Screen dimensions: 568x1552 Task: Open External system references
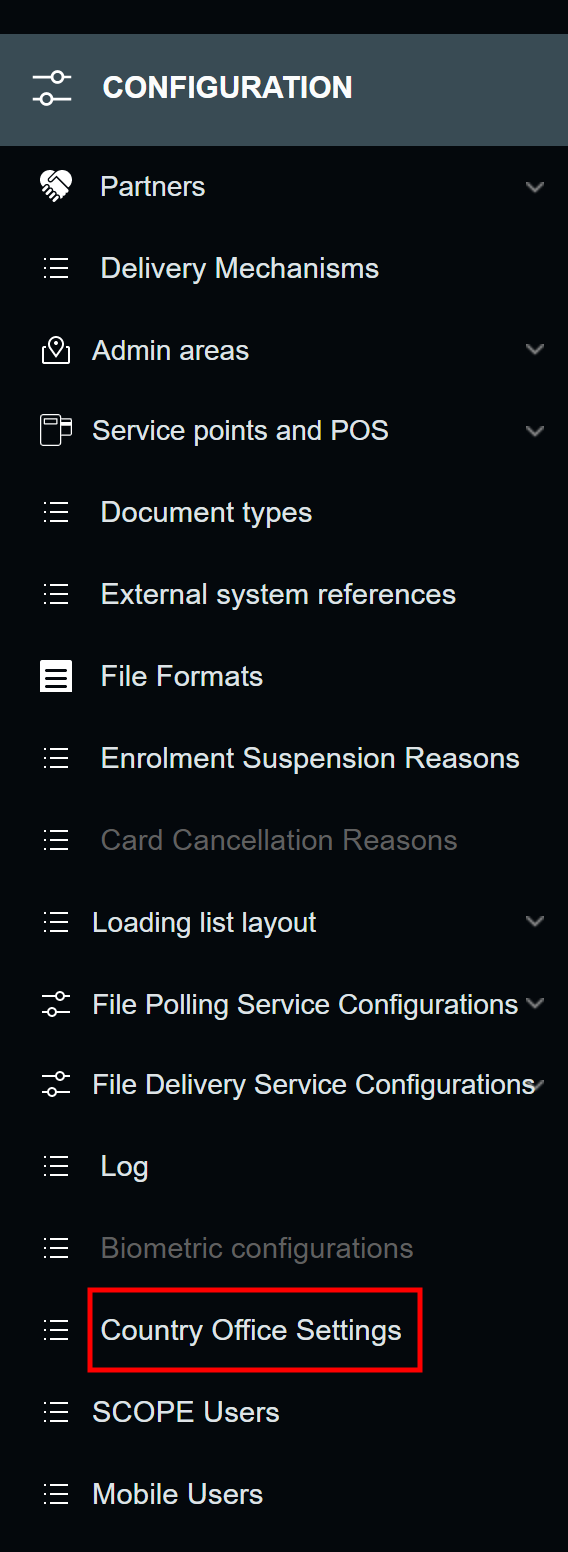278,594
